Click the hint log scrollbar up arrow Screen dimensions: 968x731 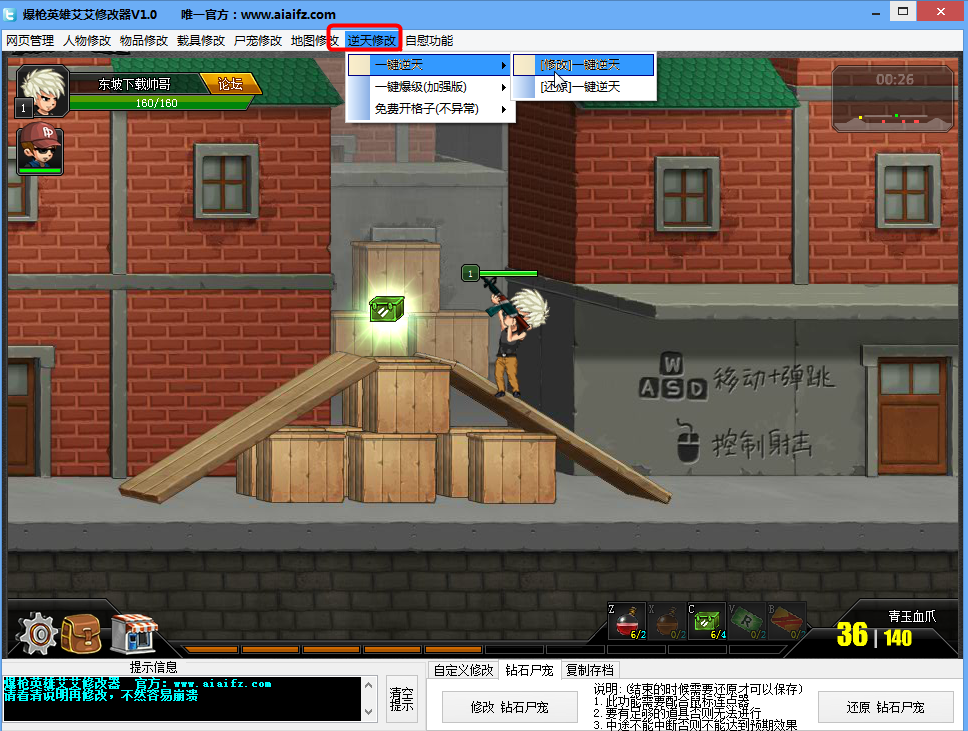tap(369, 685)
